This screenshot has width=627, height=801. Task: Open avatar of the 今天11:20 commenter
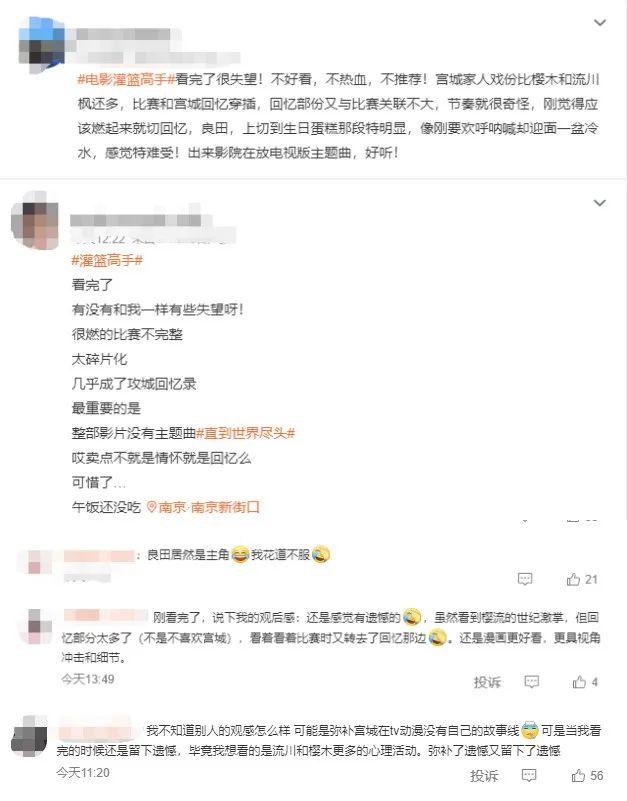[x=29, y=737]
